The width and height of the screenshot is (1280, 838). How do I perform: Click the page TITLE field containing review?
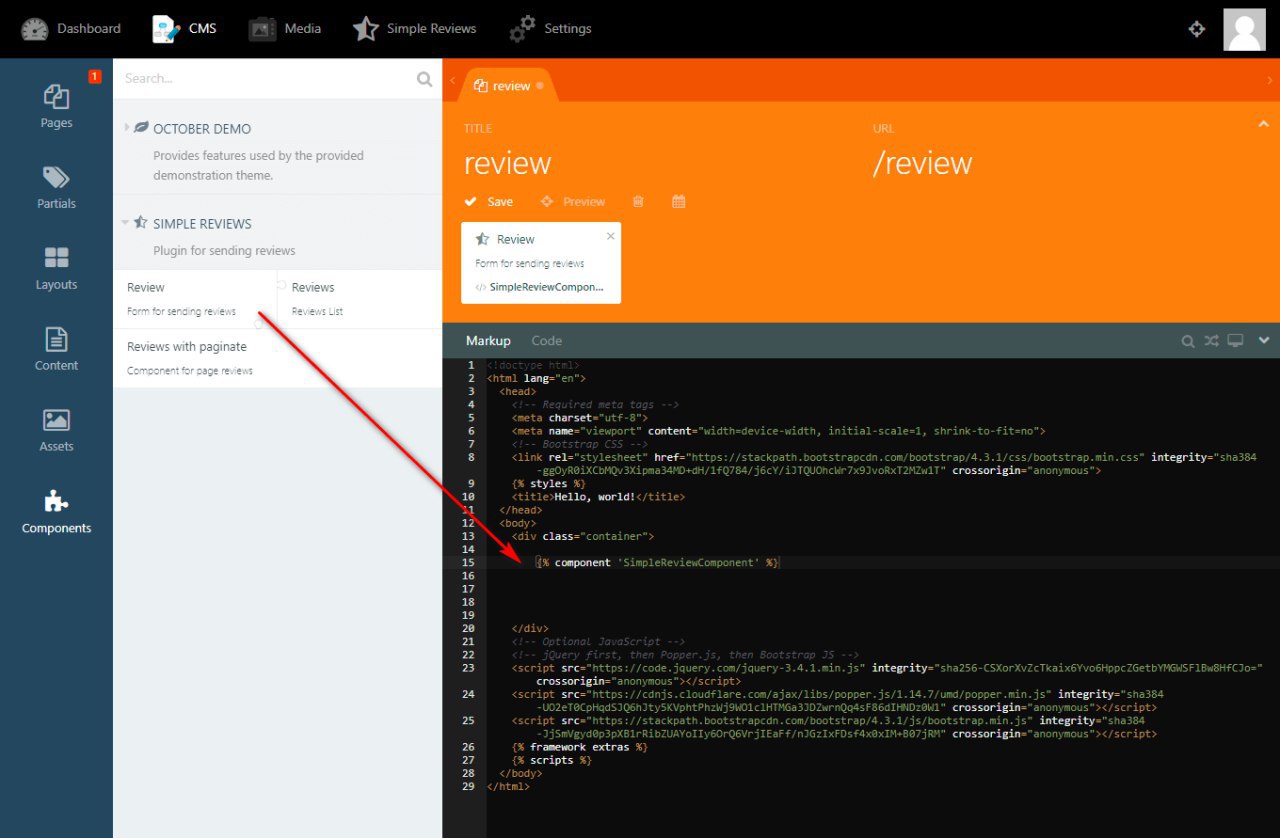pos(658,163)
